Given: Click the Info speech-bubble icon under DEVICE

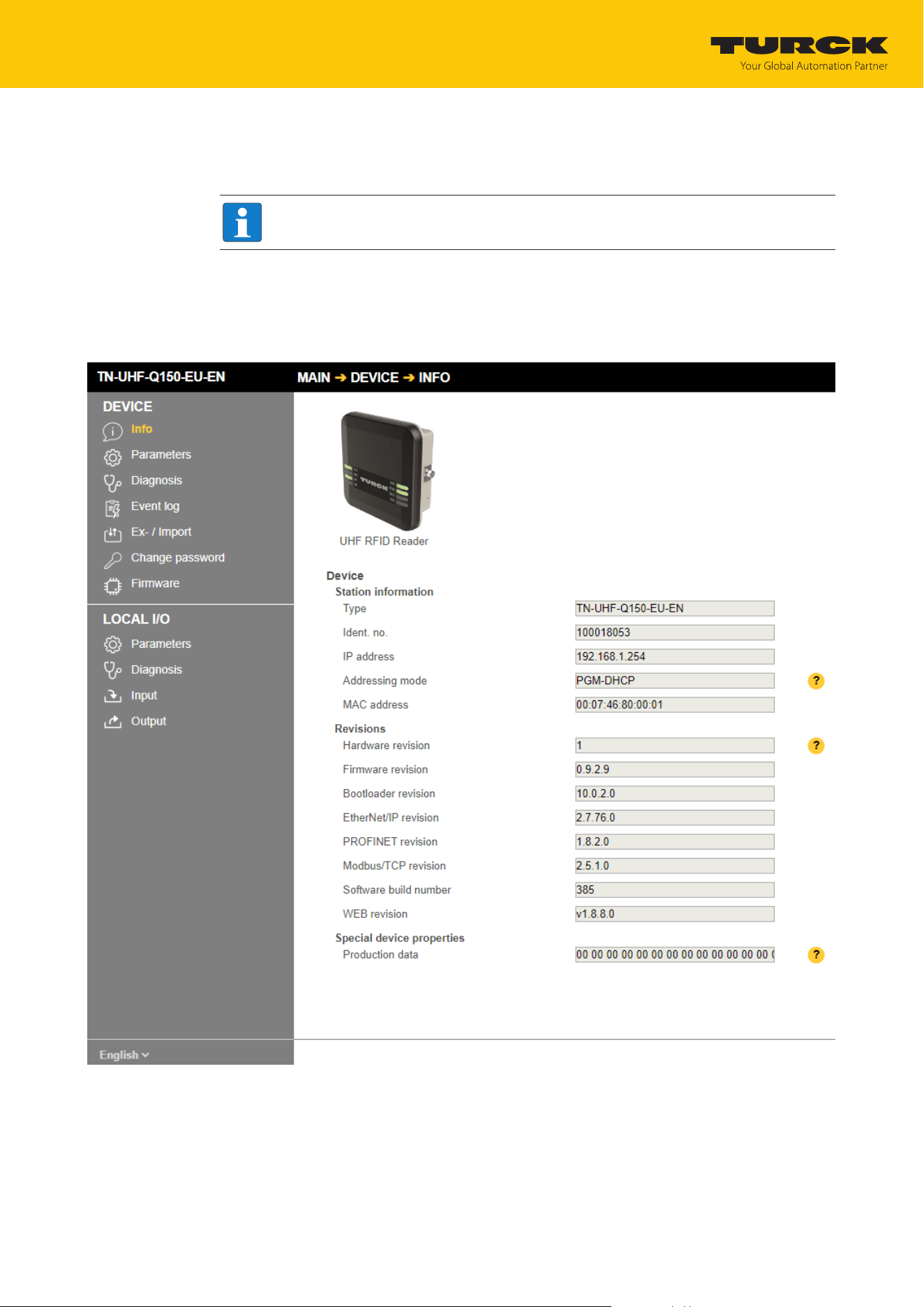Looking at the screenshot, I should pos(112,431).
